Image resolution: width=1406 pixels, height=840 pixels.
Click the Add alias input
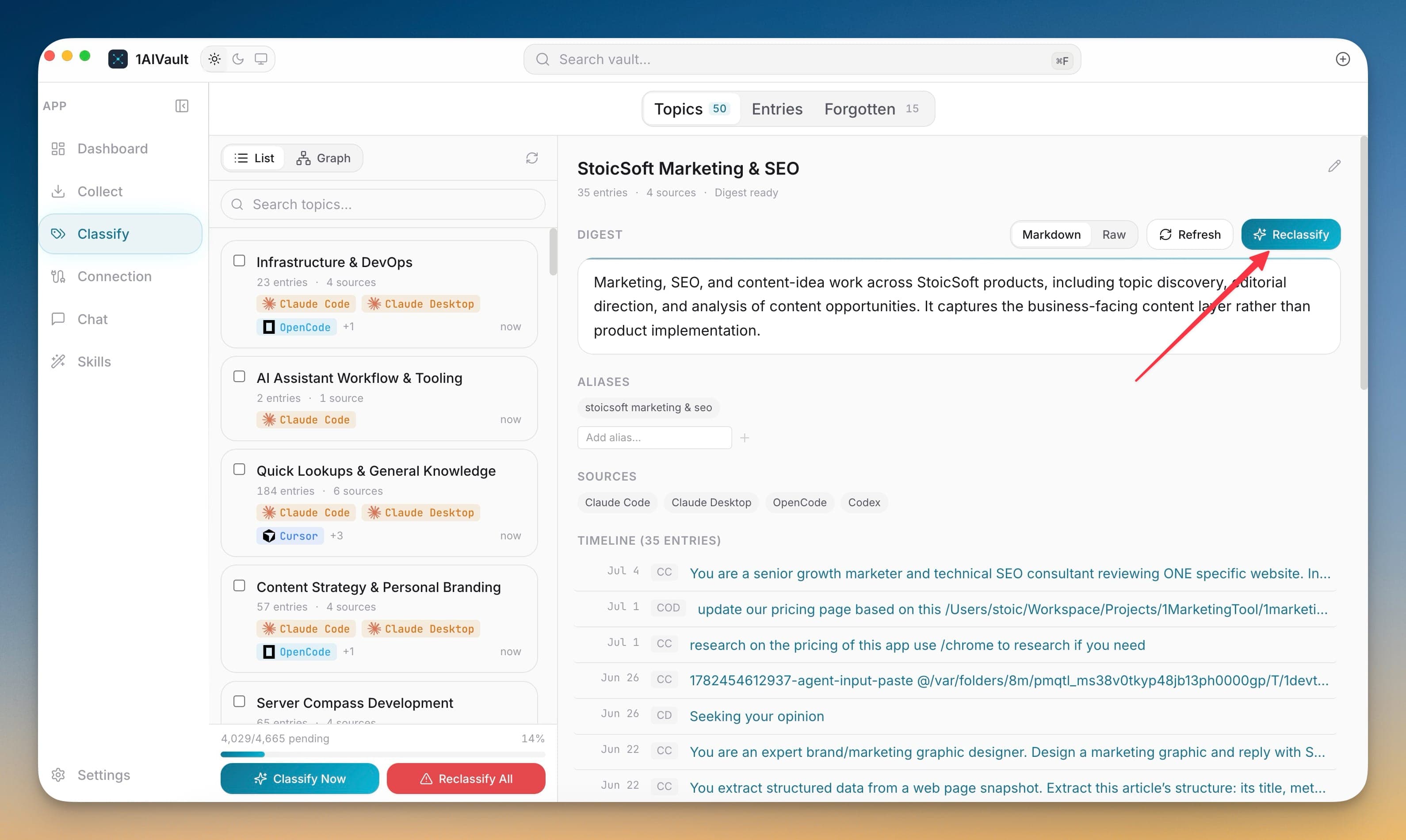pos(654,438)
